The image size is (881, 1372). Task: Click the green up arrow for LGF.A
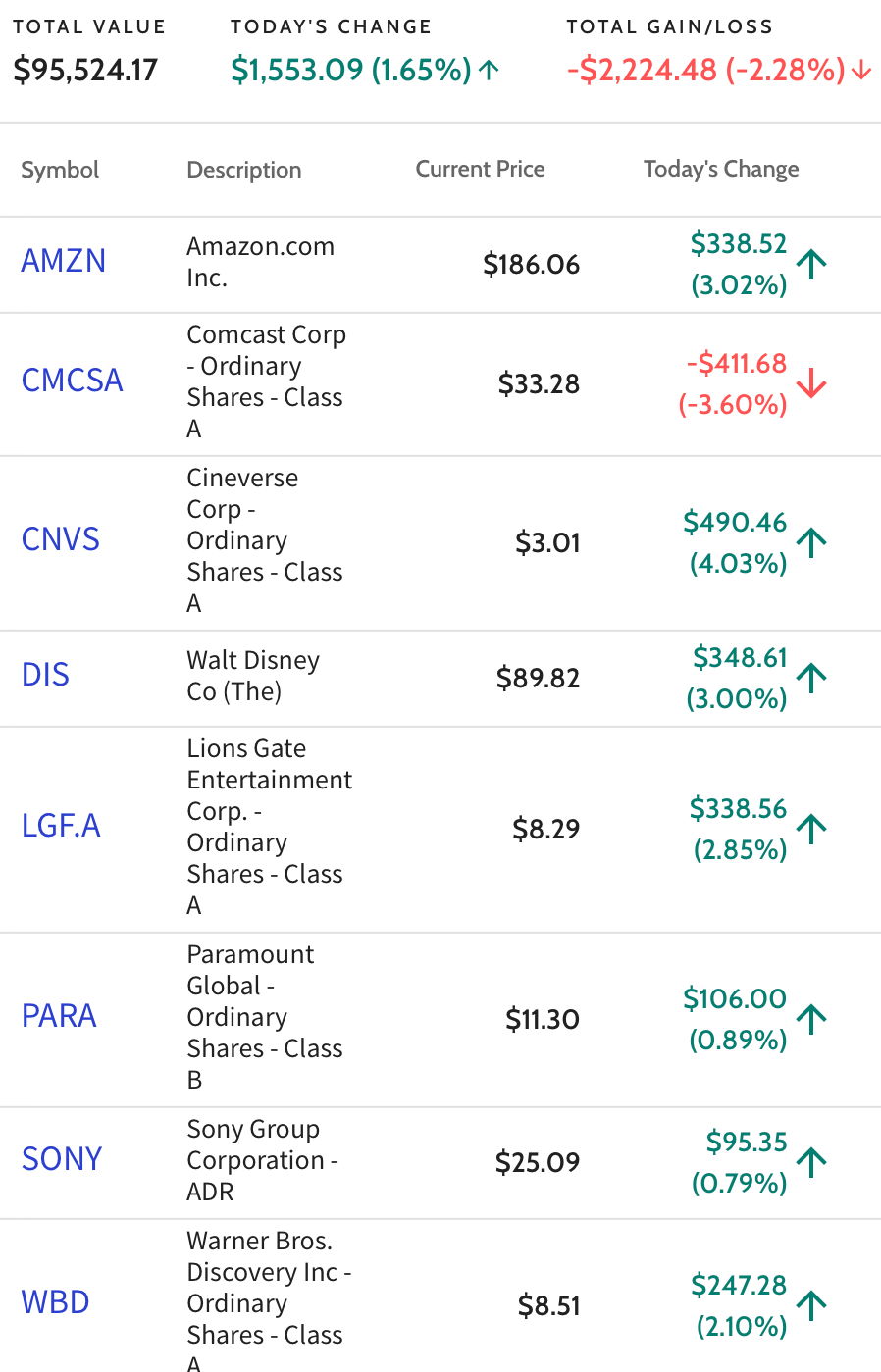[811, 829]
